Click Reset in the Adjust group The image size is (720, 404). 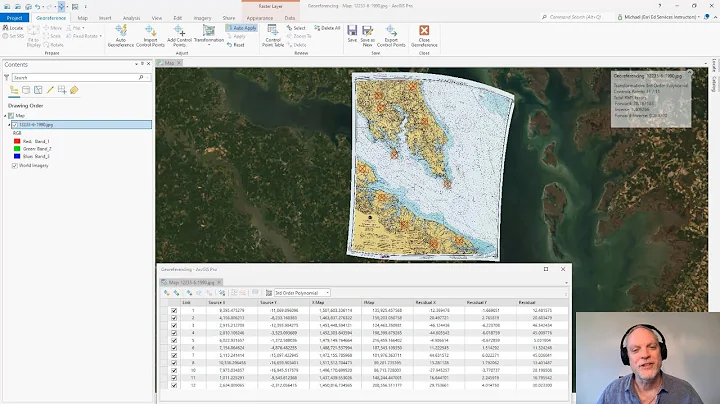point(236,45)
